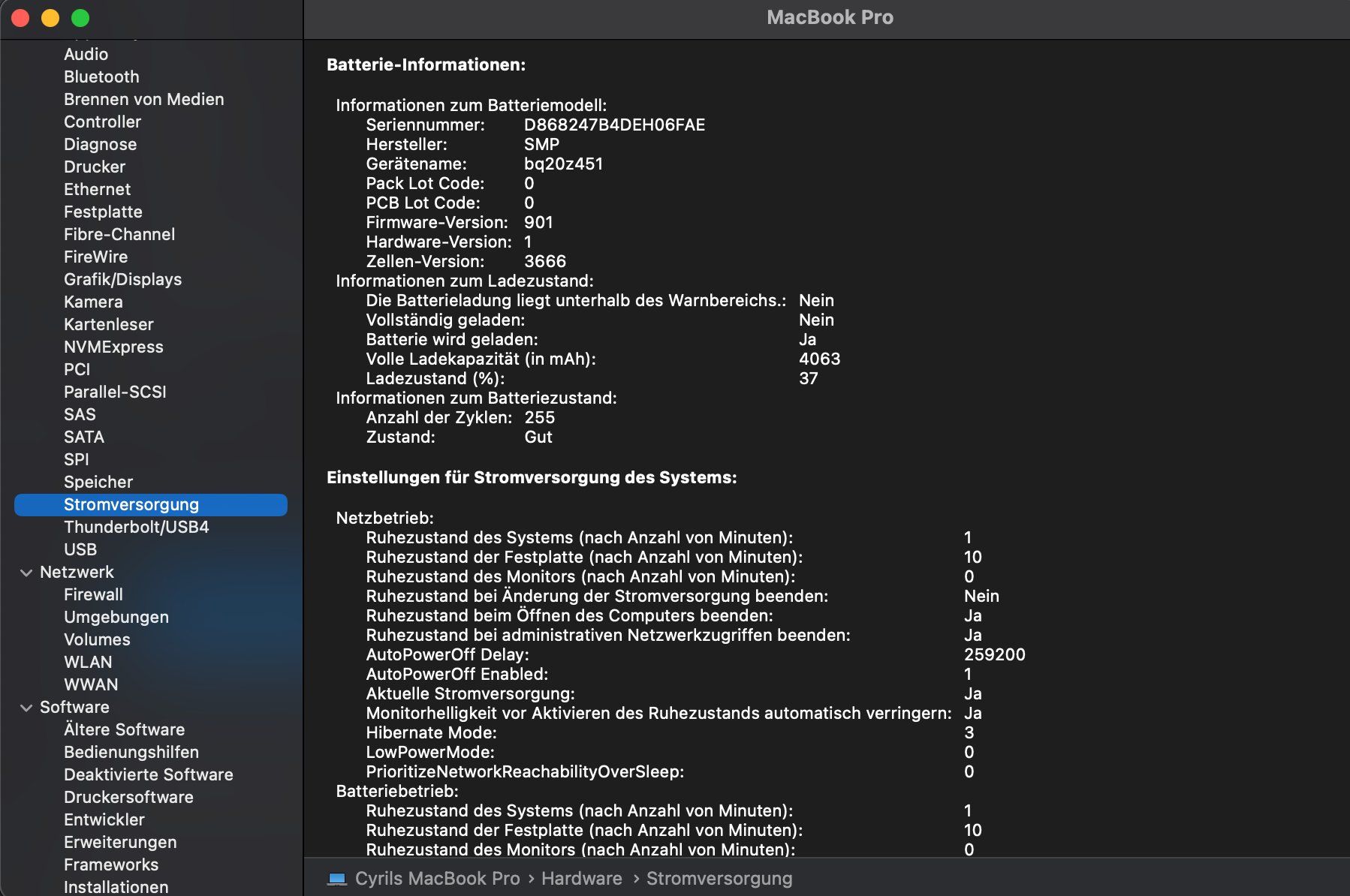
Task: Click the Batteriebetrieb heading
Action: (x=396, y=791)
